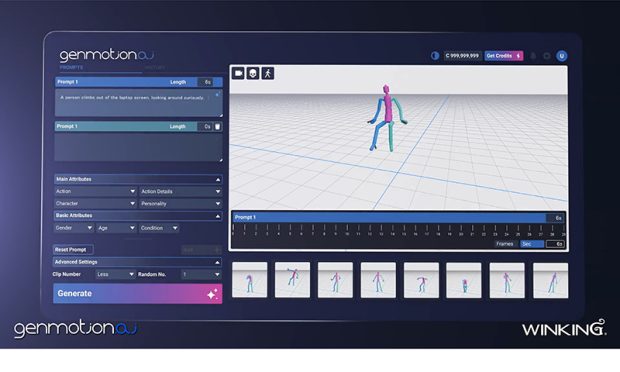This screenshot has height=372, width=620.
Task: Click the walking figure icon in viewport
Action: 268,73
